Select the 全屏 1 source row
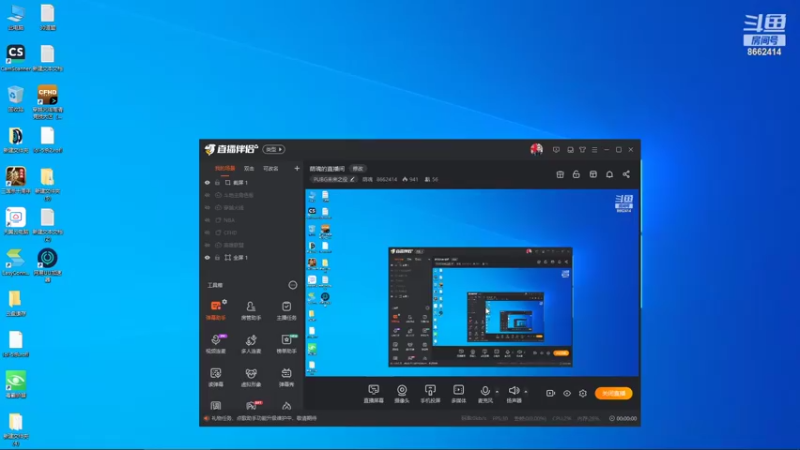Screen dimensions: 800x450 [253, 258]
